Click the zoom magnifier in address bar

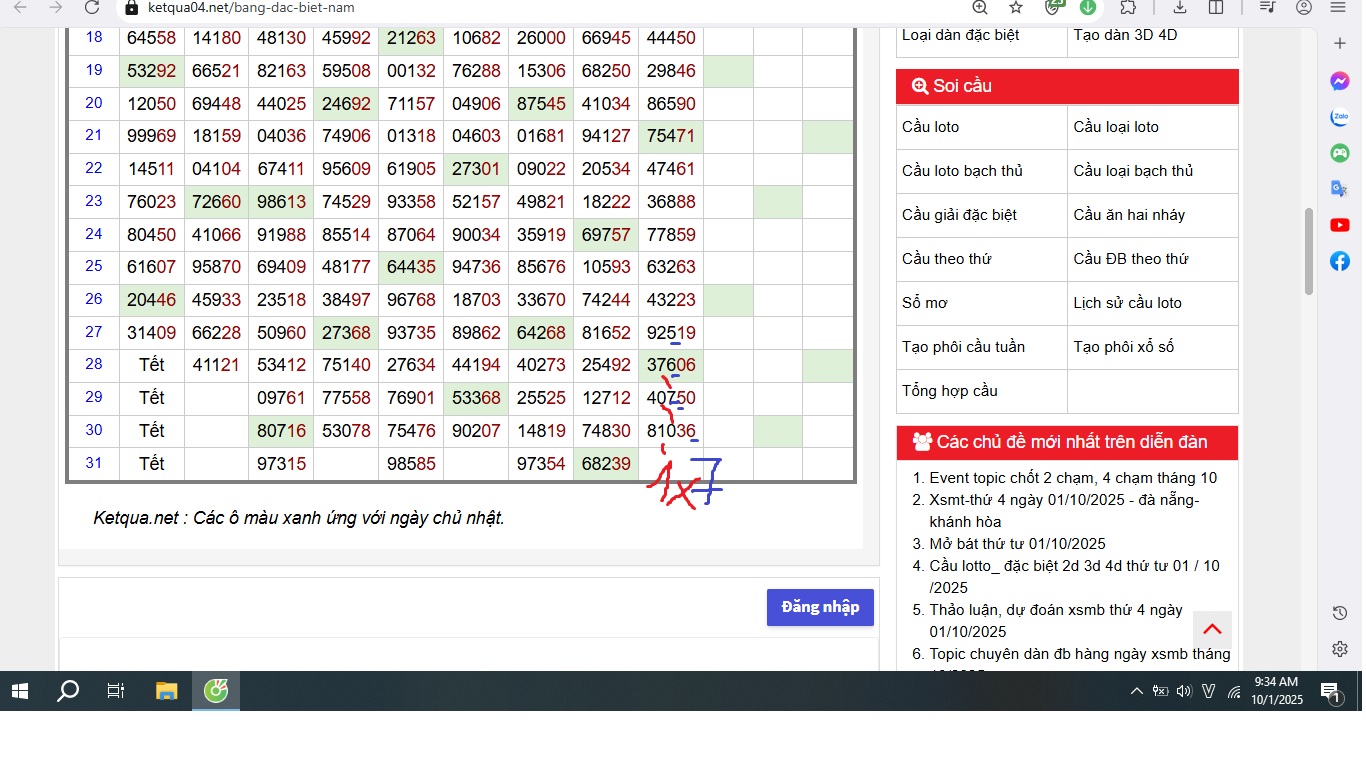(x=980, y=8)
